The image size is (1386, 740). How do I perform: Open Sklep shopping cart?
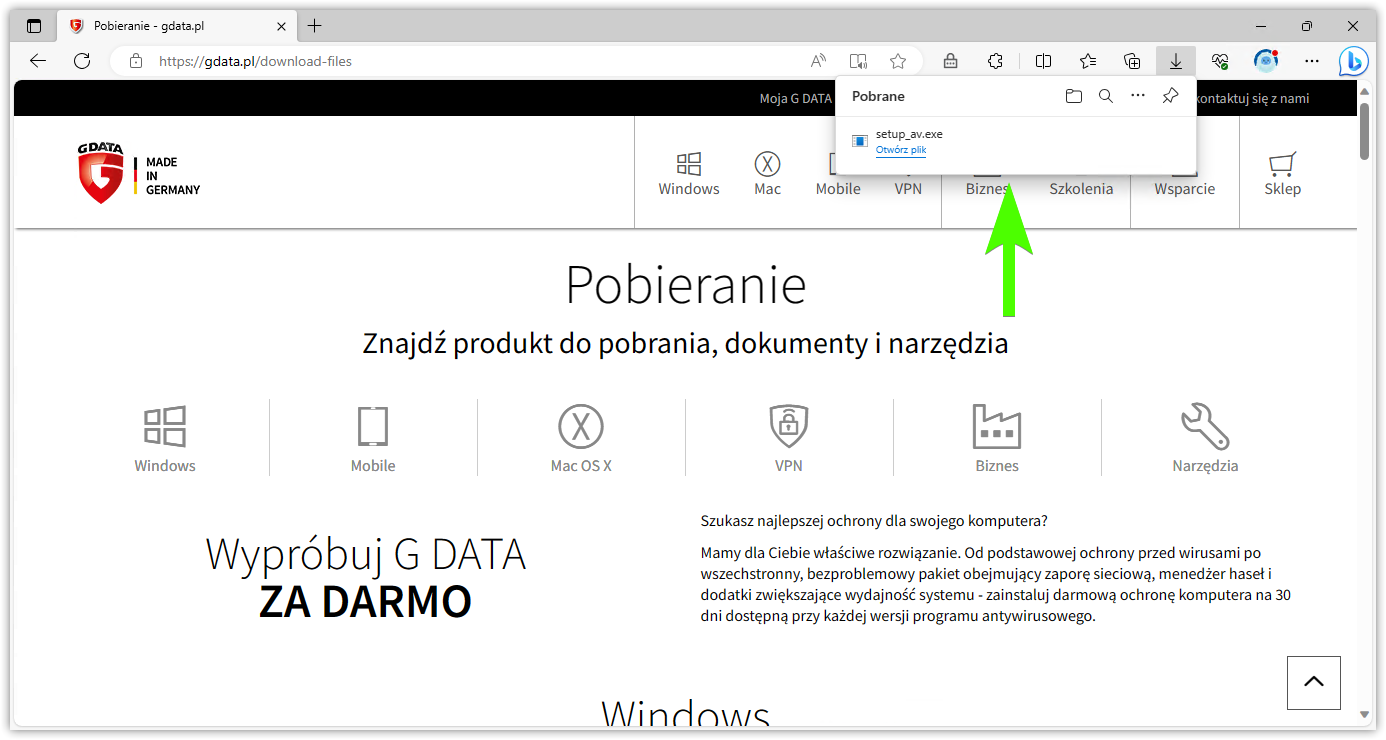click(x=1282, y=173)
